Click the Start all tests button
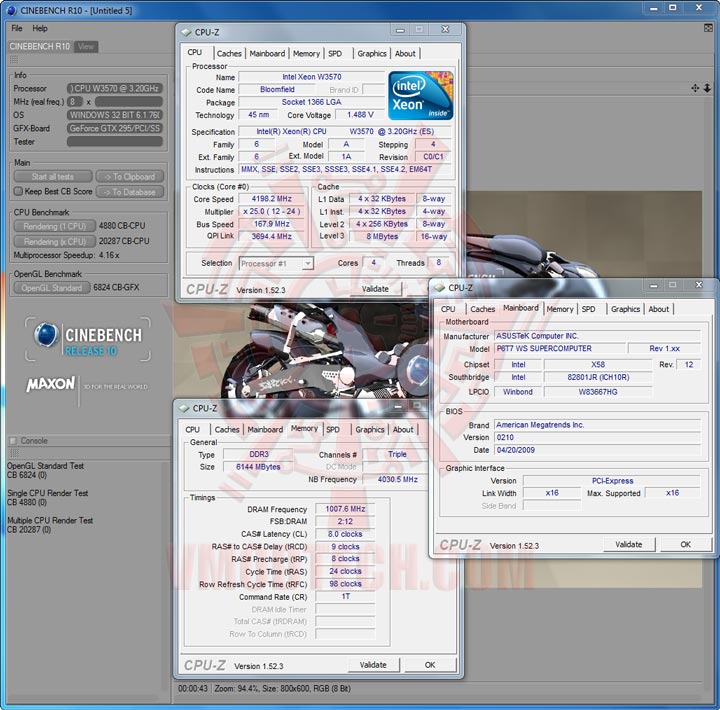 tap(53, 176)
